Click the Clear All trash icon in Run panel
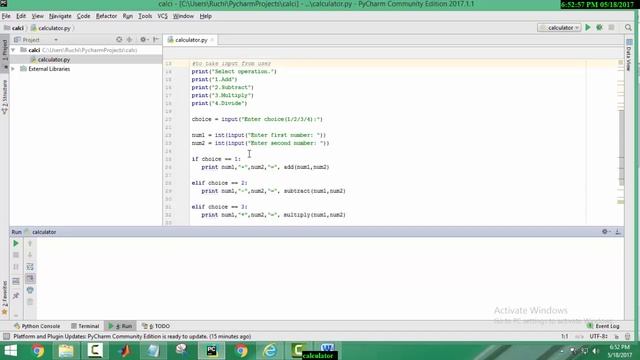The width and height of the screenshot is (640, 360). (x=30, y=302)
